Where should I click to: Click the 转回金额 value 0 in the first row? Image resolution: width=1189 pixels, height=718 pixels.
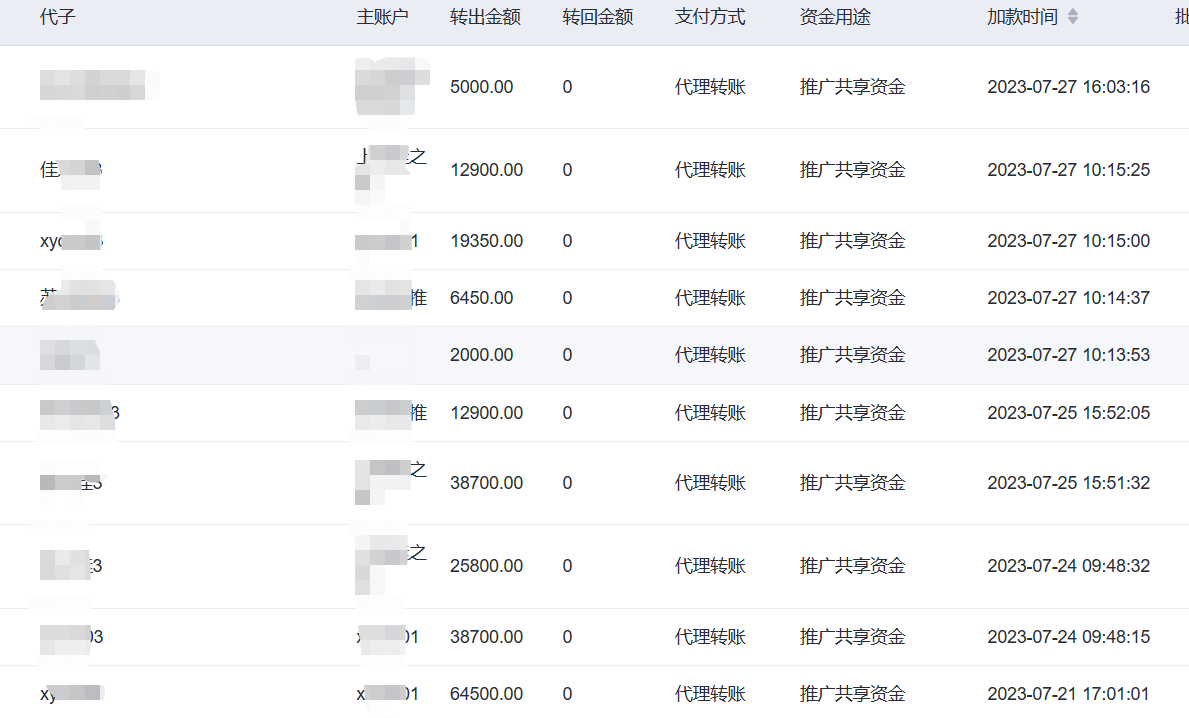[567, 87]
